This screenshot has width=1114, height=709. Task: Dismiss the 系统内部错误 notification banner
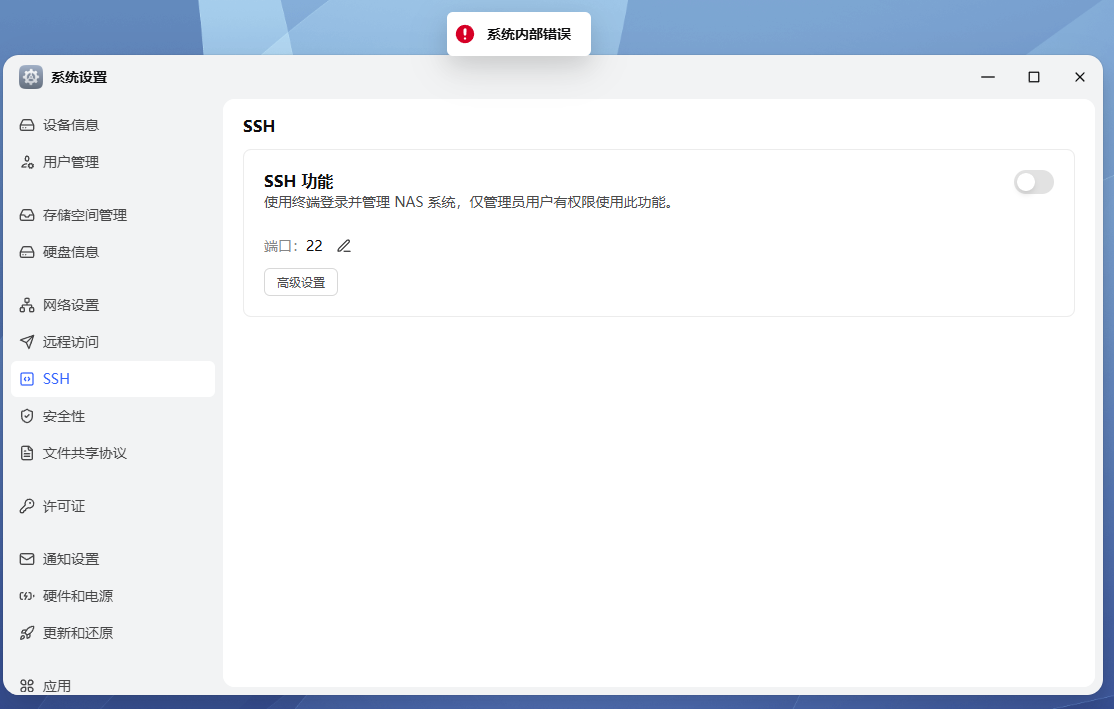click(519, 33)
